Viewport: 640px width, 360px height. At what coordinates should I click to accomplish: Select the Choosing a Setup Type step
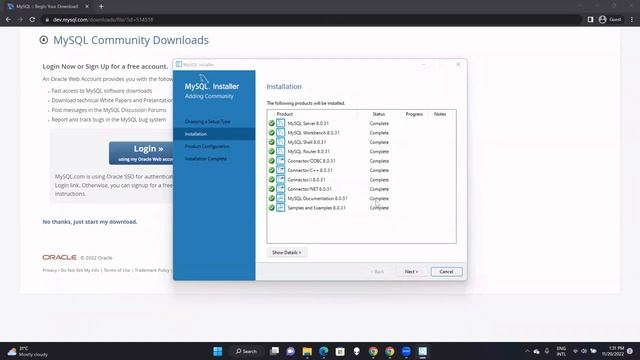(x=207, y=122)
